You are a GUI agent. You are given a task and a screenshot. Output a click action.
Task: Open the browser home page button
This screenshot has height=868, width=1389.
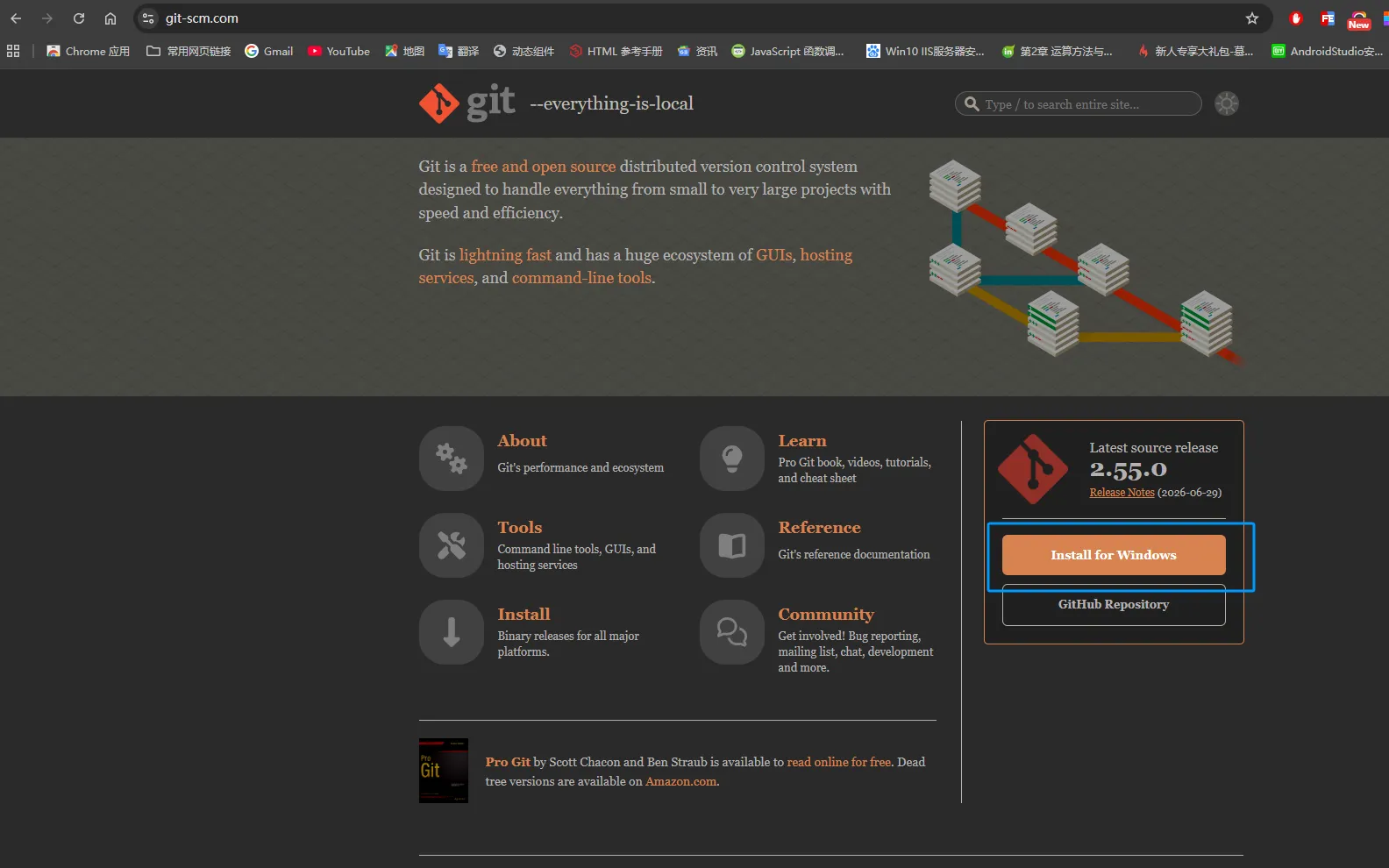point(110,18)
